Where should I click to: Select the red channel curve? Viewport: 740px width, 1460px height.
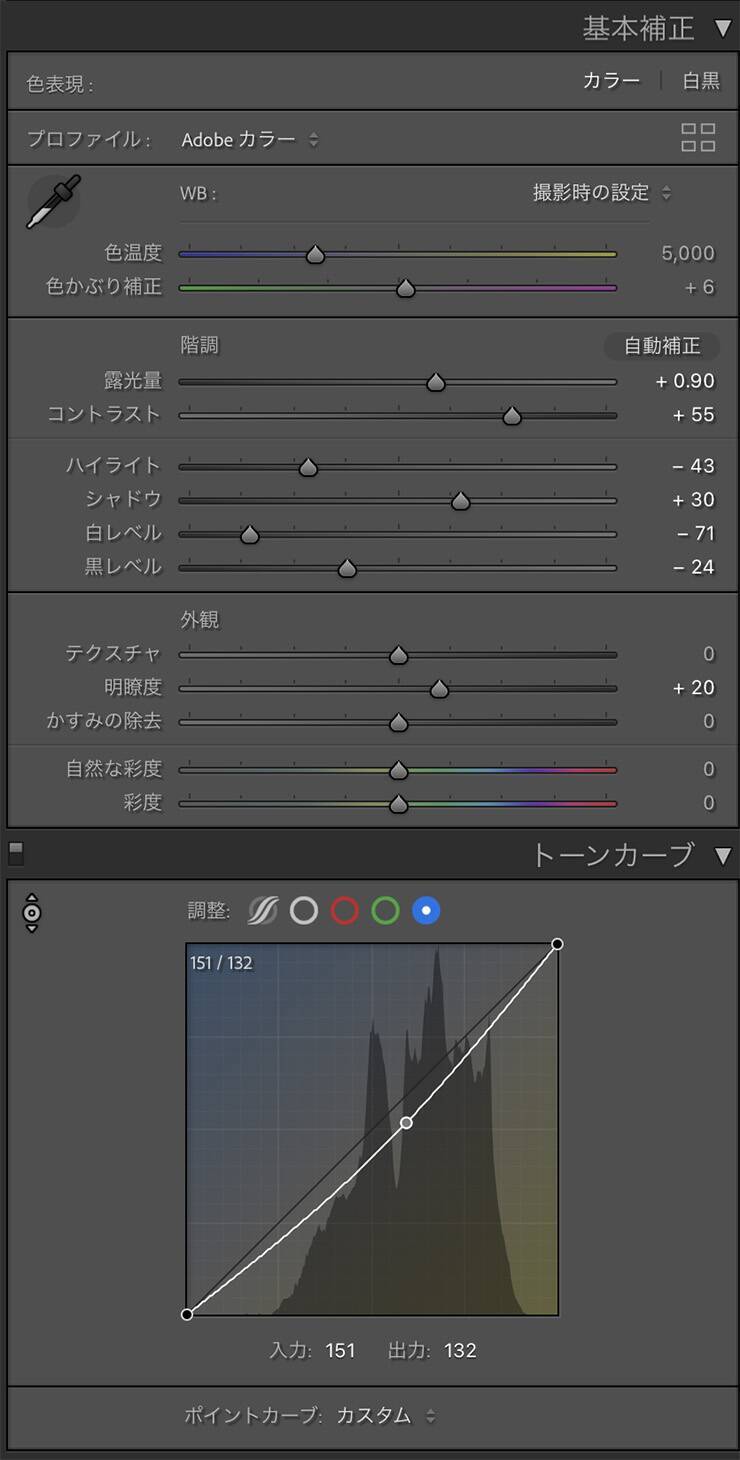pos(345,910)
